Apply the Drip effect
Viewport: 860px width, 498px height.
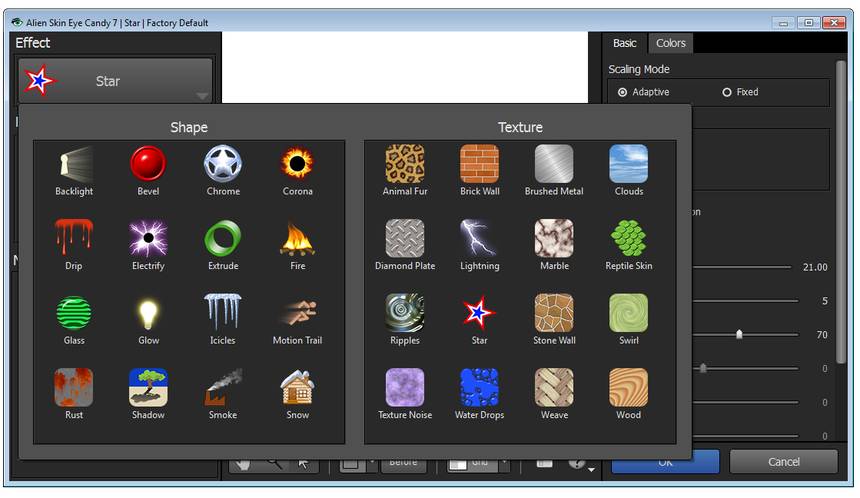[74, 245]
